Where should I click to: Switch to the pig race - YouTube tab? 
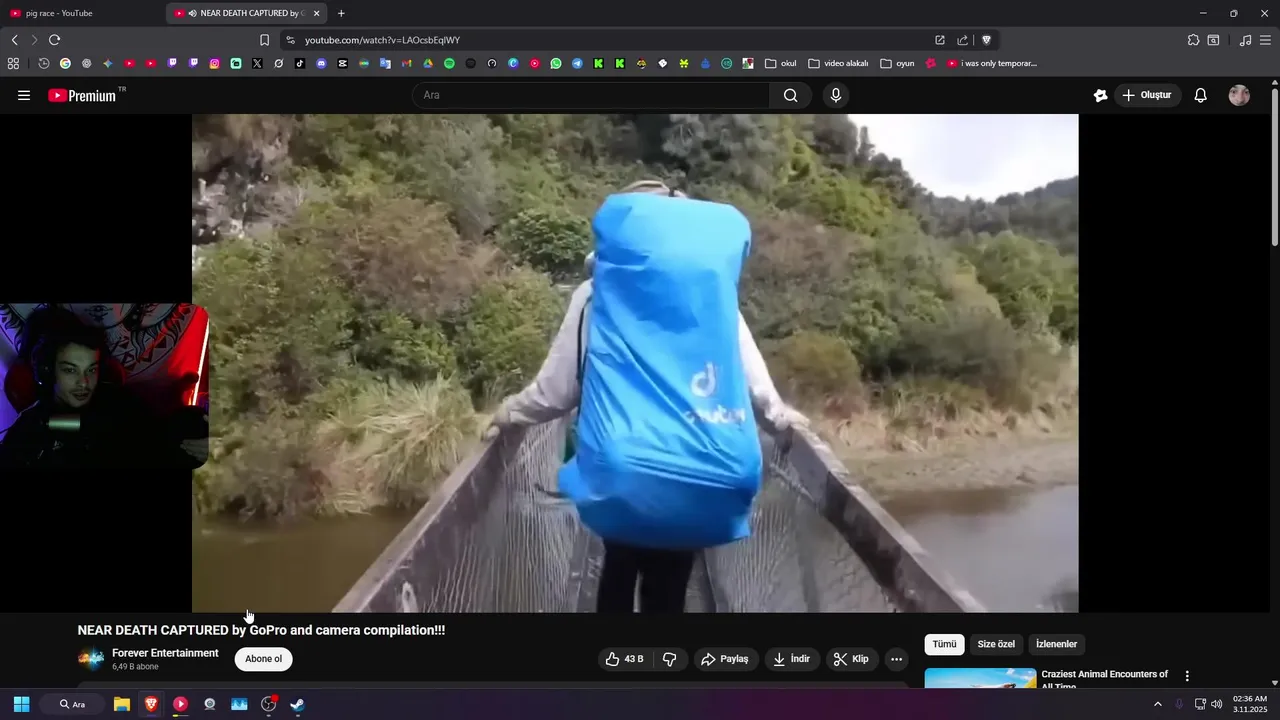coord(80,13)
